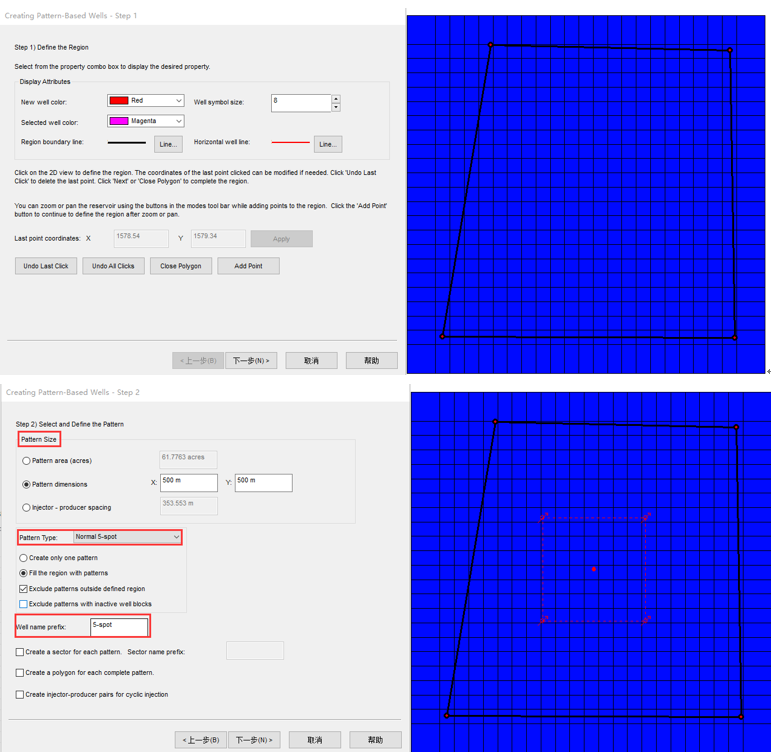Choose Create only one pattern option
Image resolution: width=771 pixels, height=753 pixels.
point(24,558)
